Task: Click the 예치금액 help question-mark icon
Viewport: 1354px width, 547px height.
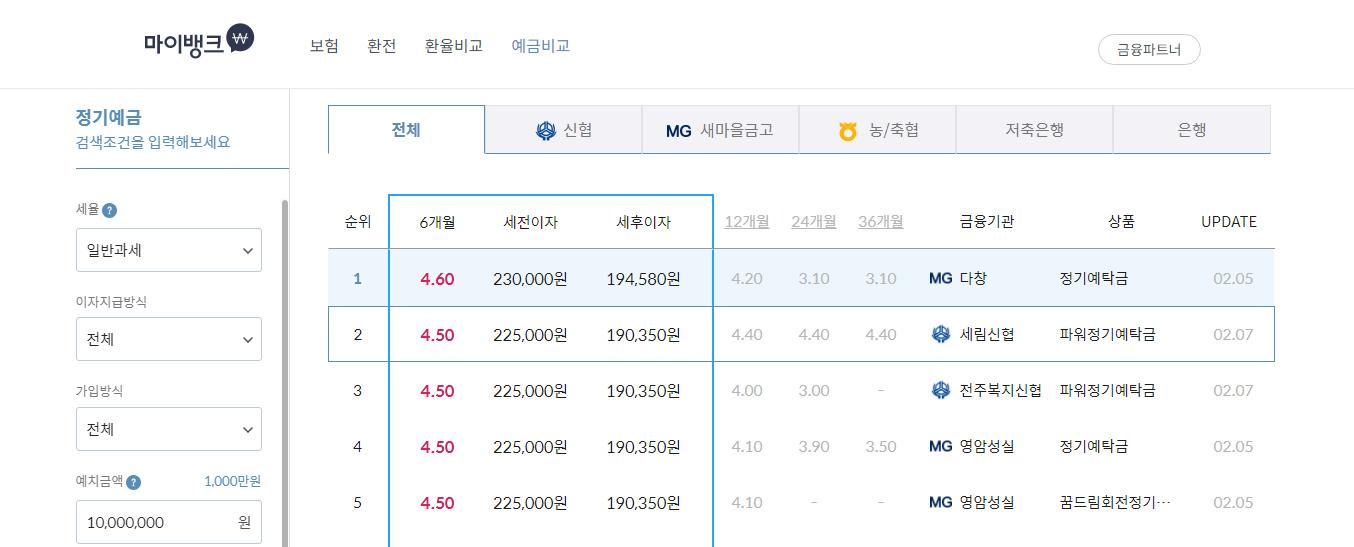Action: [x=134, y=482]
